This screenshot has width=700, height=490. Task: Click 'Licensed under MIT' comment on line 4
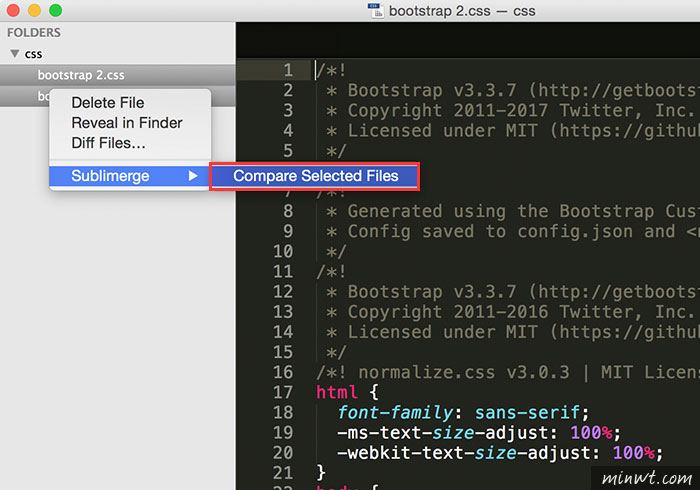pyautogui.click(x=512, y=131)
